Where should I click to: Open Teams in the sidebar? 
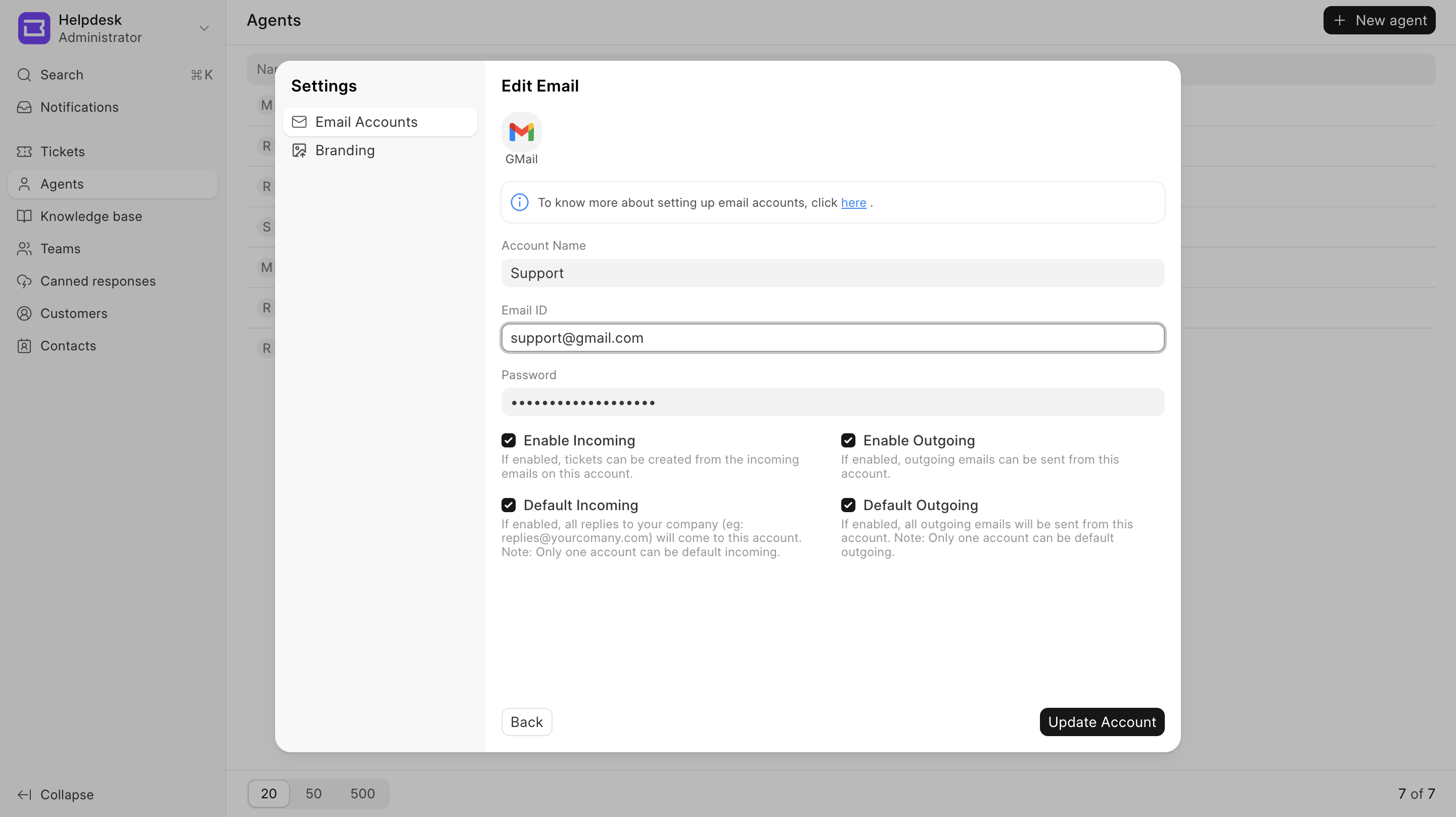coord(112,249)
